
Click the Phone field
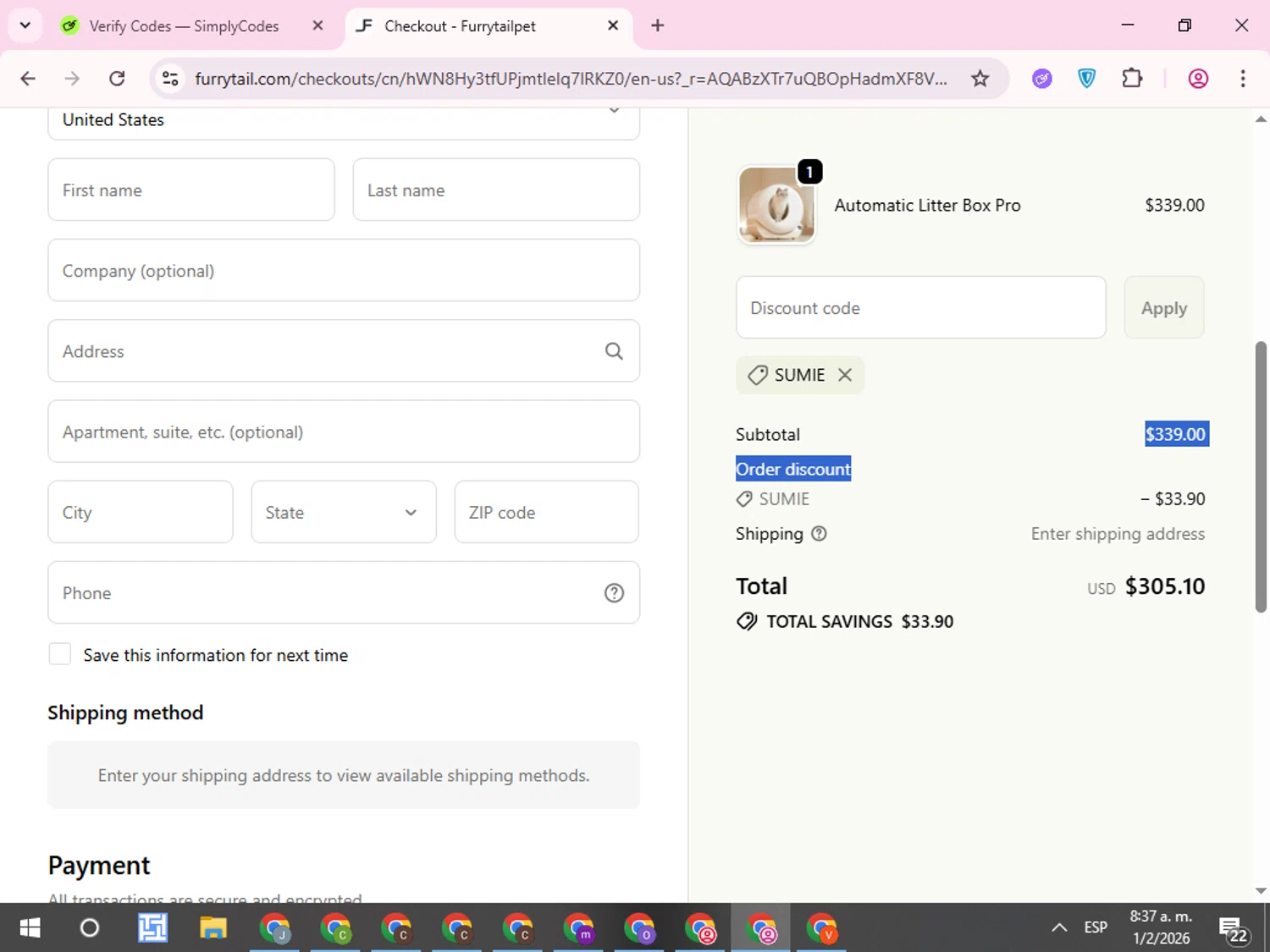[344, 593]
